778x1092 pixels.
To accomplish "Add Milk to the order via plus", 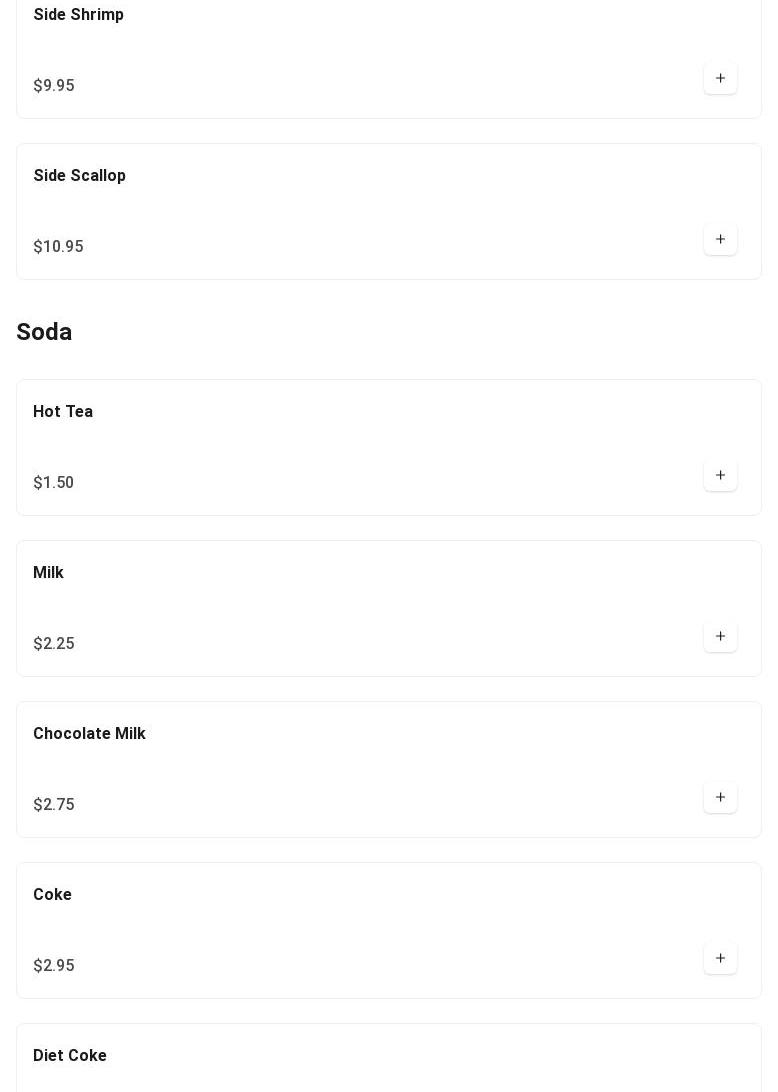I will tap(720, 637).
